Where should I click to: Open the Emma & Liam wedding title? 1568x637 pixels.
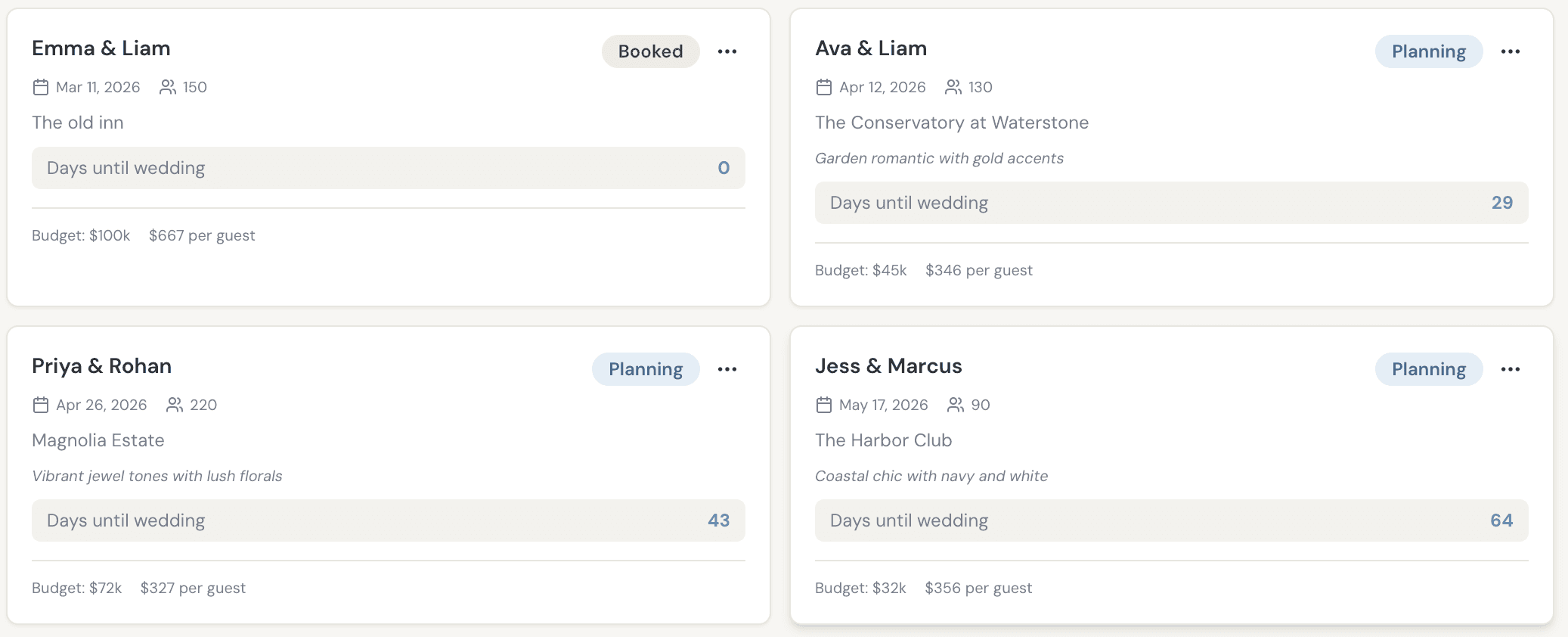tap(101, 48)
